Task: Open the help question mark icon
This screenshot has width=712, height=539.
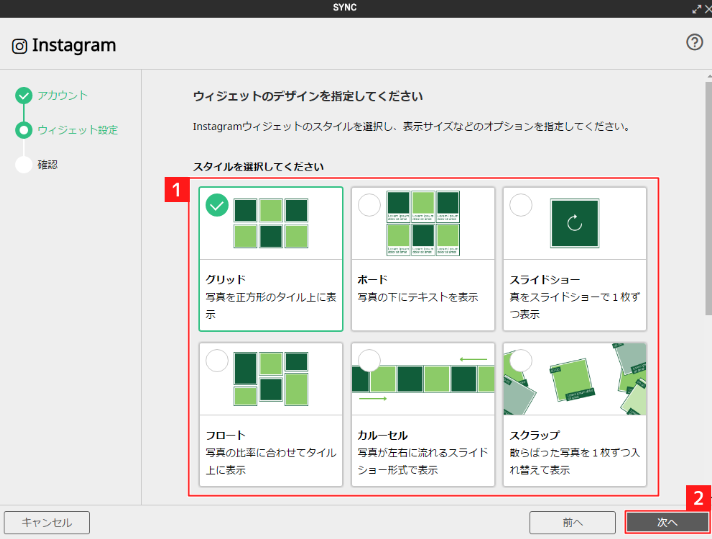Action: (695, 42)
